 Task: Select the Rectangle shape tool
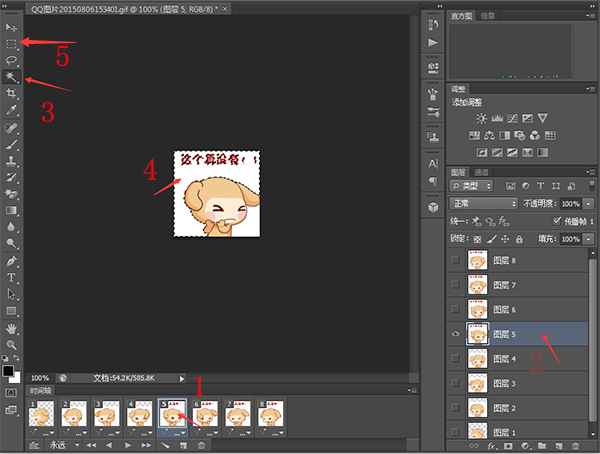[x=11, y=310]
